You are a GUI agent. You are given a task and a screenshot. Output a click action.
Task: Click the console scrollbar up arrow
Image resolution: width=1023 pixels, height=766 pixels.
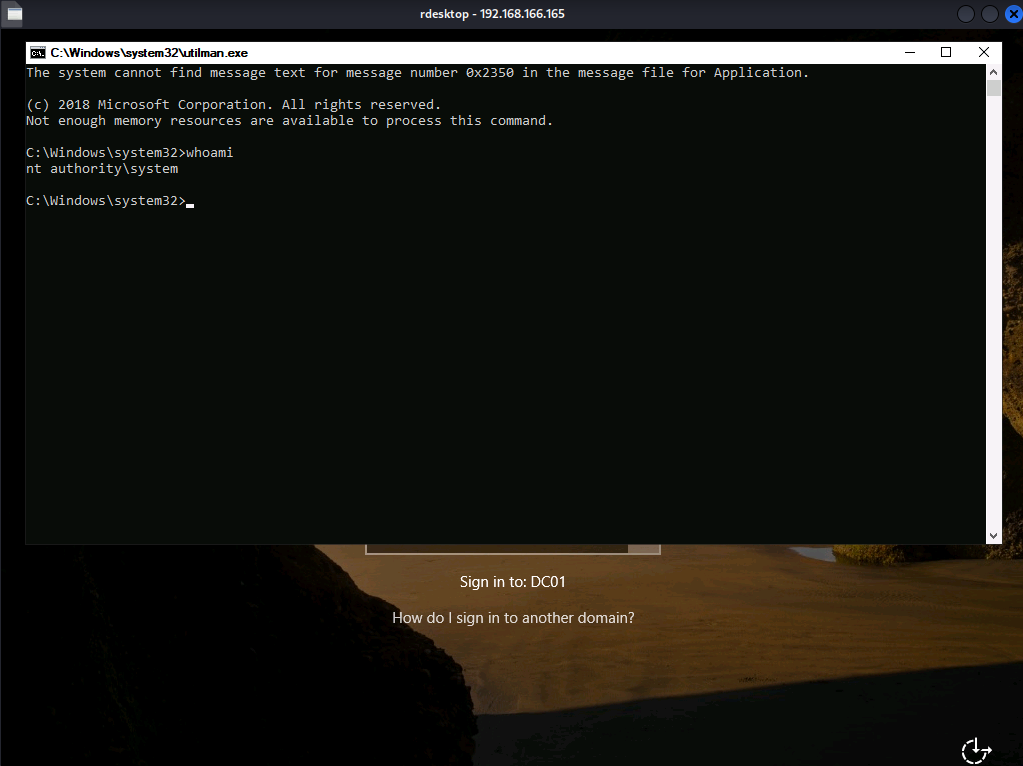[993, 72]
